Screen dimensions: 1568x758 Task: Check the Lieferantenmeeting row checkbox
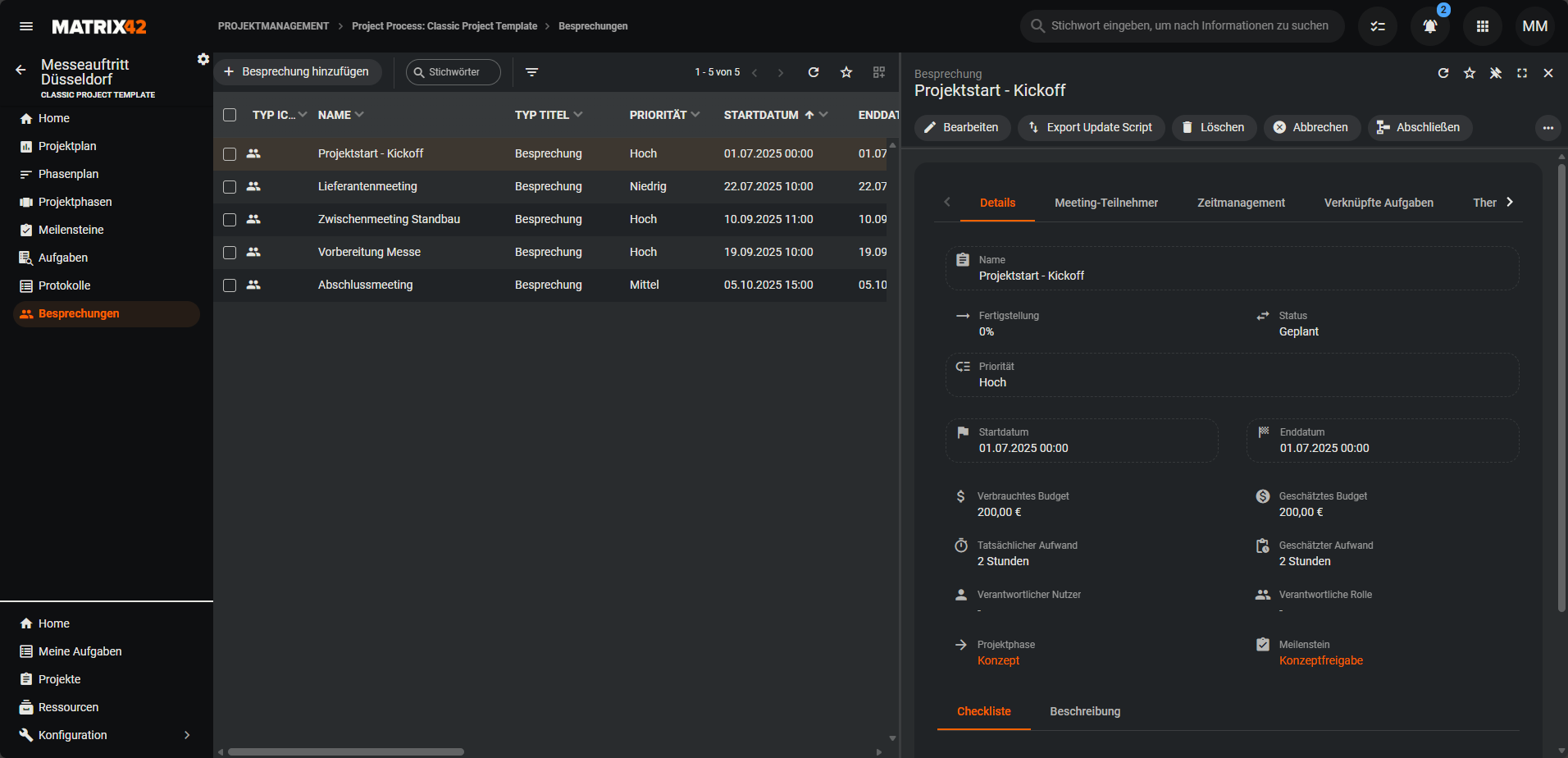click(x=230, y=187)
